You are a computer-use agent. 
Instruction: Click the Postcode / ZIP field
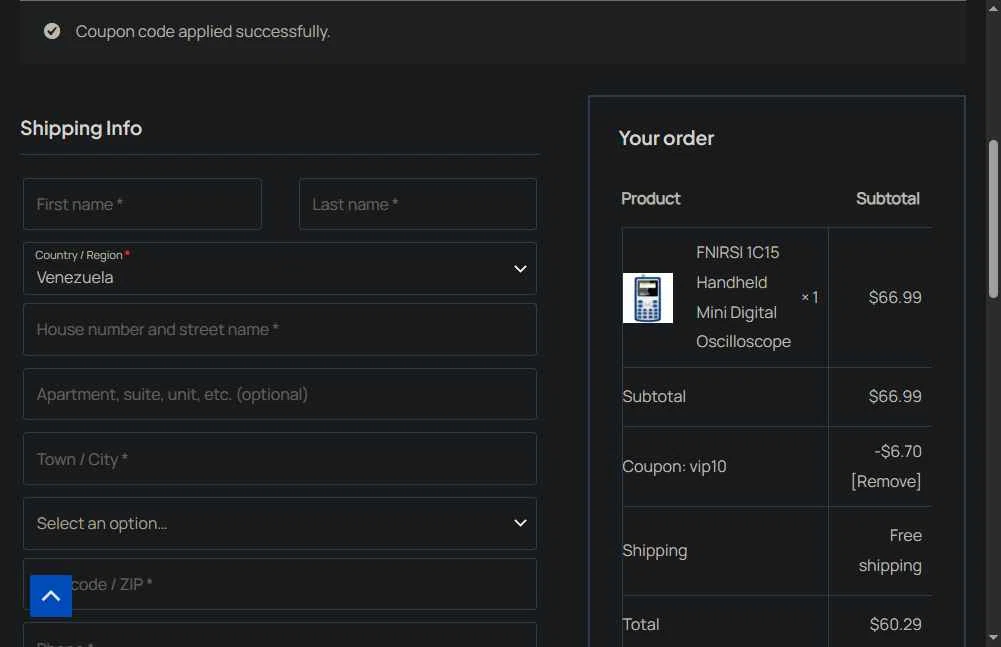click(280, 584)
